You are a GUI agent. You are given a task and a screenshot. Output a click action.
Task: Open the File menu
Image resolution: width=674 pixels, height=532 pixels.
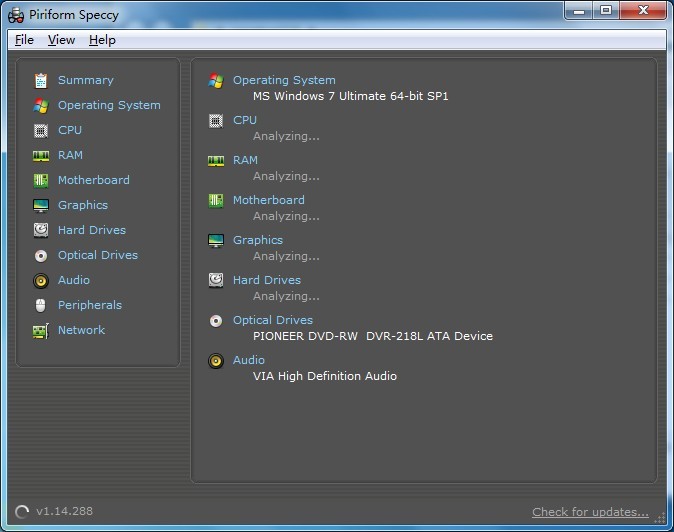pyautogui.click(x=24, y=40)
